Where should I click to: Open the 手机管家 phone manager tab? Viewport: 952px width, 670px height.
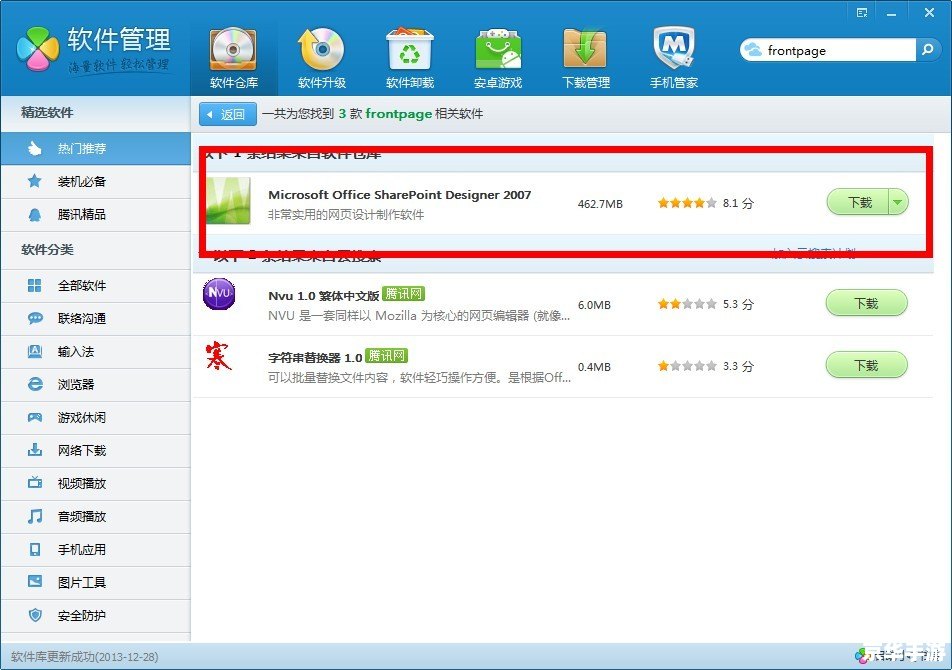pyautogui.click(x=673, y=58)
